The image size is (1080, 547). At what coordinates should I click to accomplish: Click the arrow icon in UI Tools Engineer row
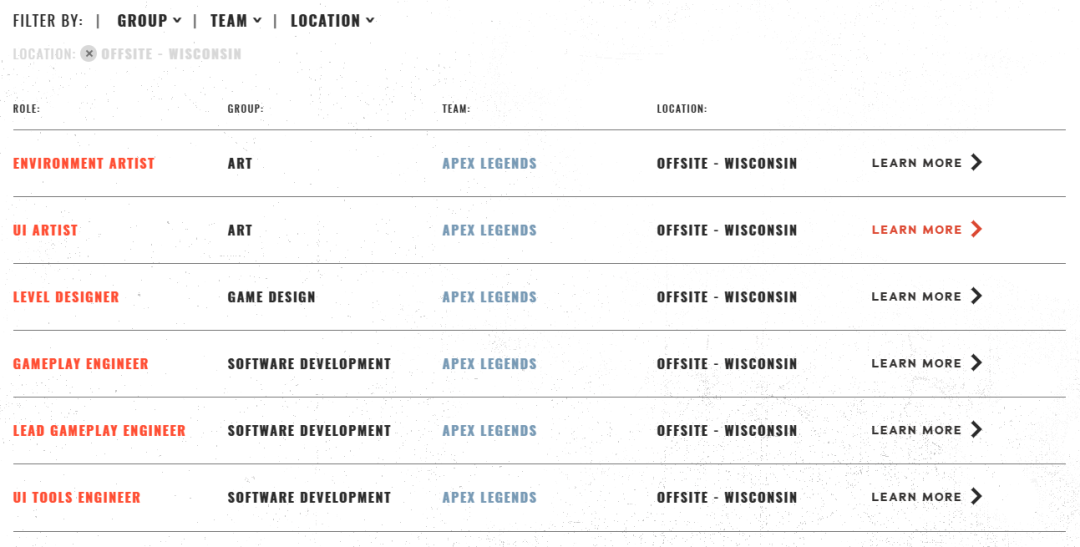976,497
